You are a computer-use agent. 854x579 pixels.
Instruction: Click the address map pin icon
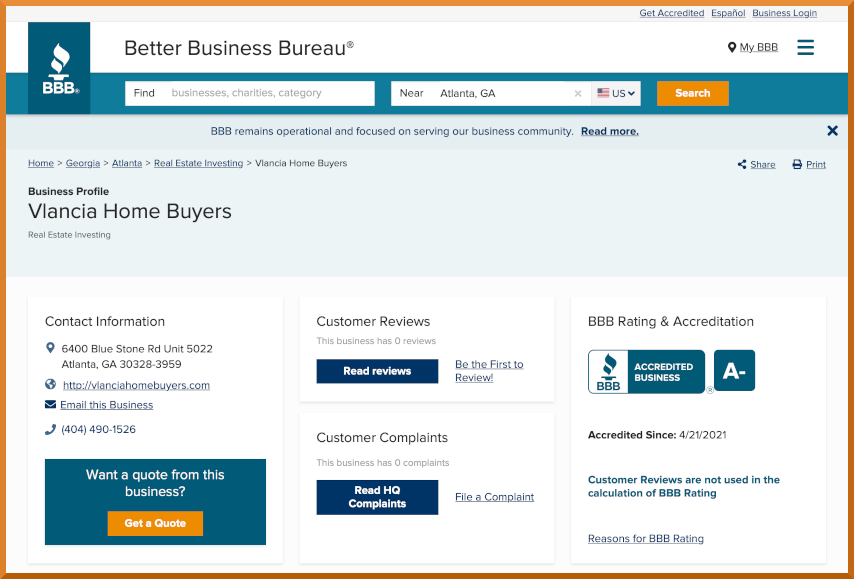(50, 348)
